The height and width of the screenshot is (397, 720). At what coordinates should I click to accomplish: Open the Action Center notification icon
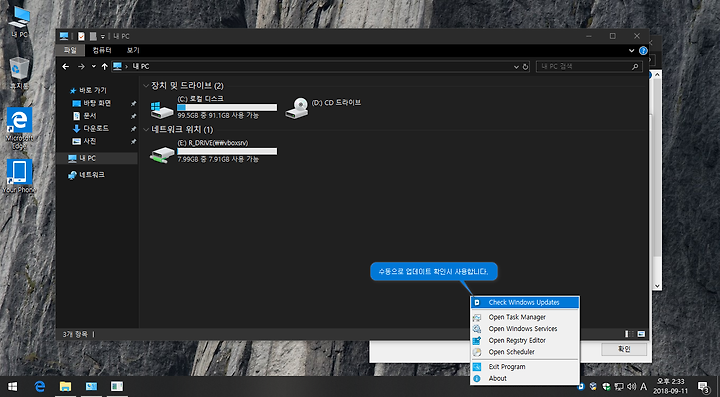(703, 386)
